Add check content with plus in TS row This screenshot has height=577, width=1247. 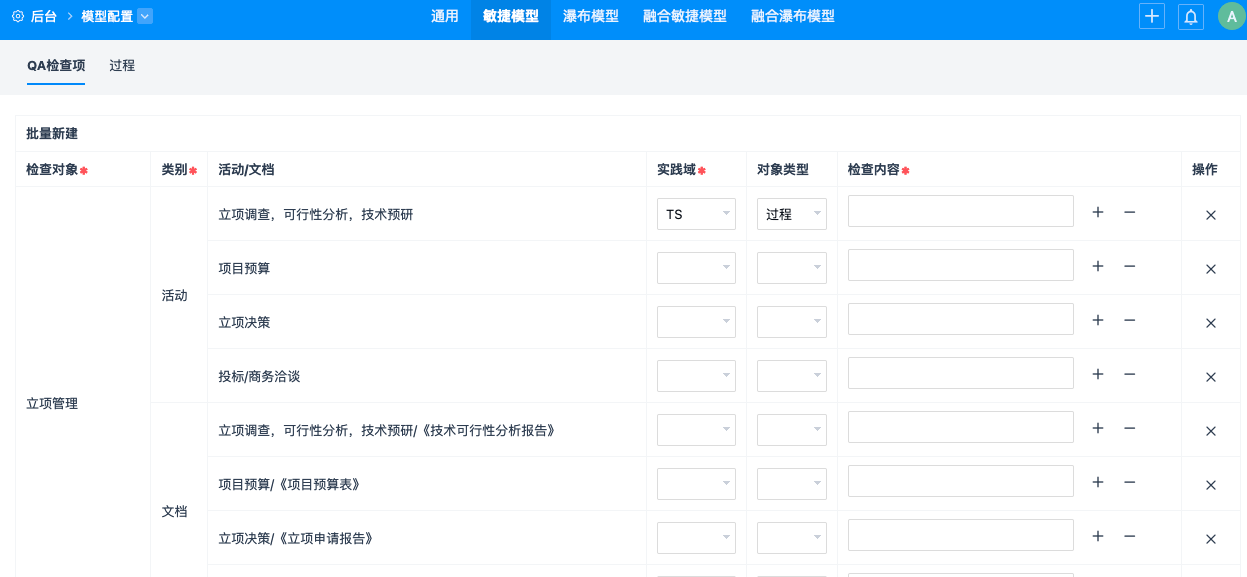1097,212
